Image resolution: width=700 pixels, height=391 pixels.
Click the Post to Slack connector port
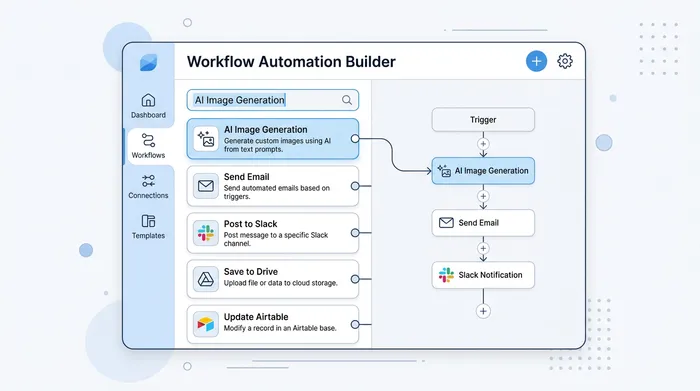pos(355,233)
